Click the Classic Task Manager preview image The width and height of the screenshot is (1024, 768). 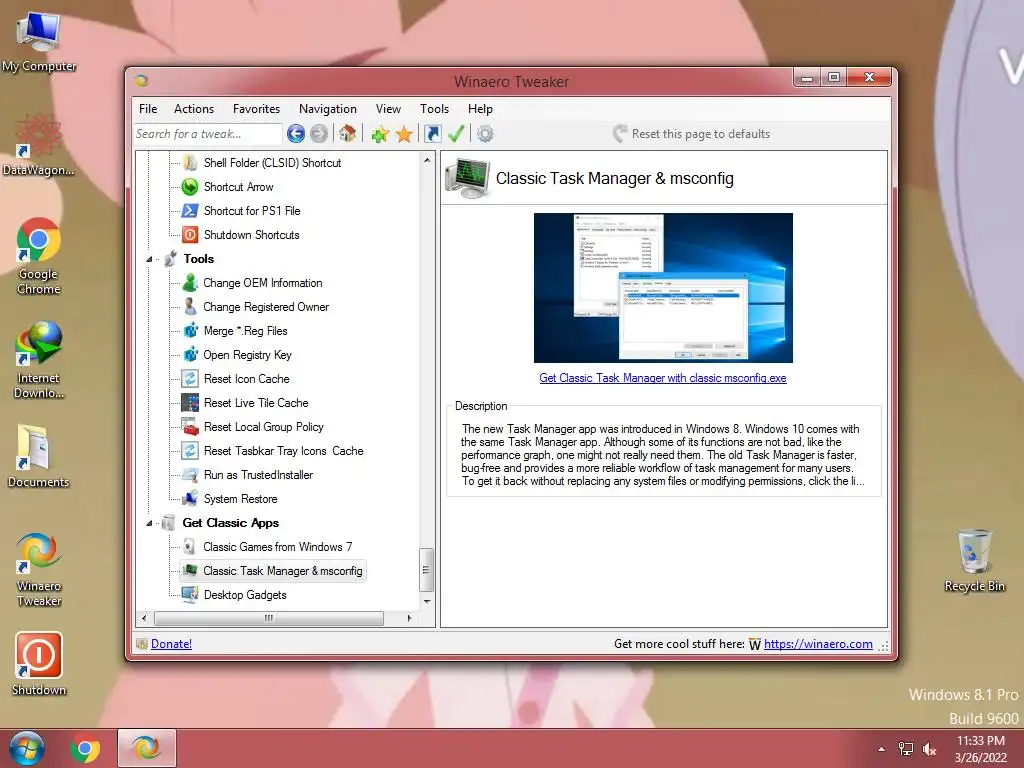(x=664, y=288)
